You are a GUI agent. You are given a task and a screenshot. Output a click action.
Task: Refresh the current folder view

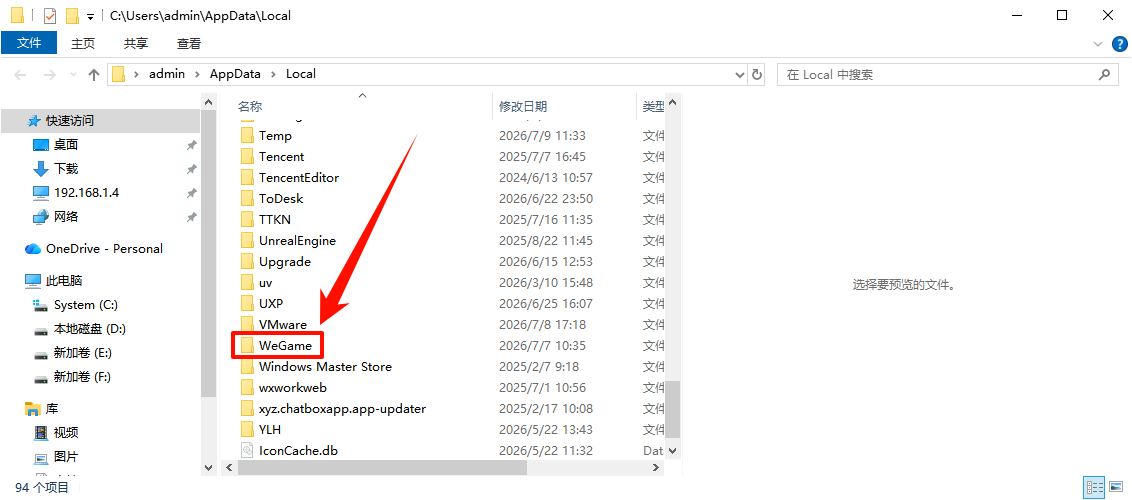(757, 74)
